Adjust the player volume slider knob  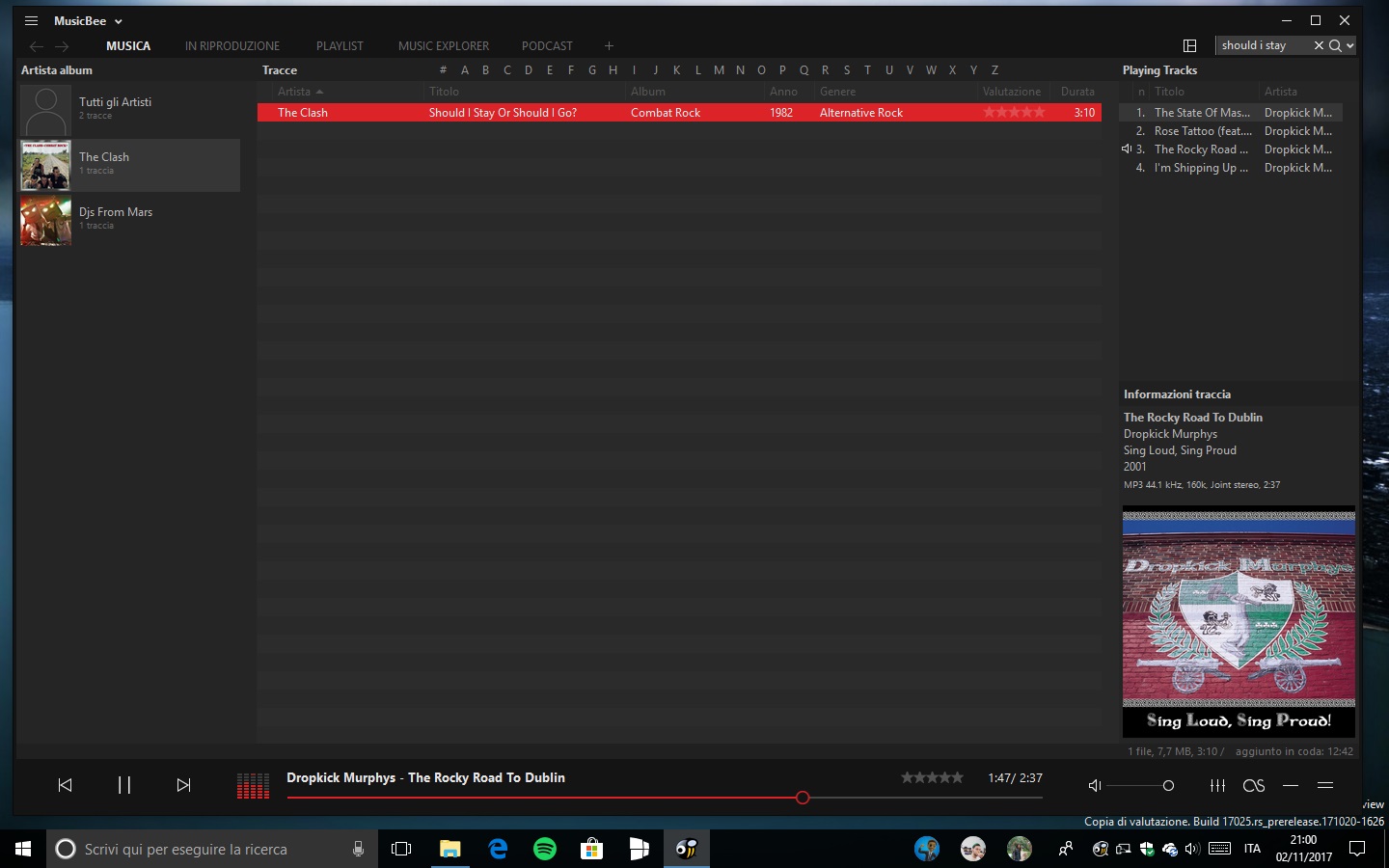1168,786
